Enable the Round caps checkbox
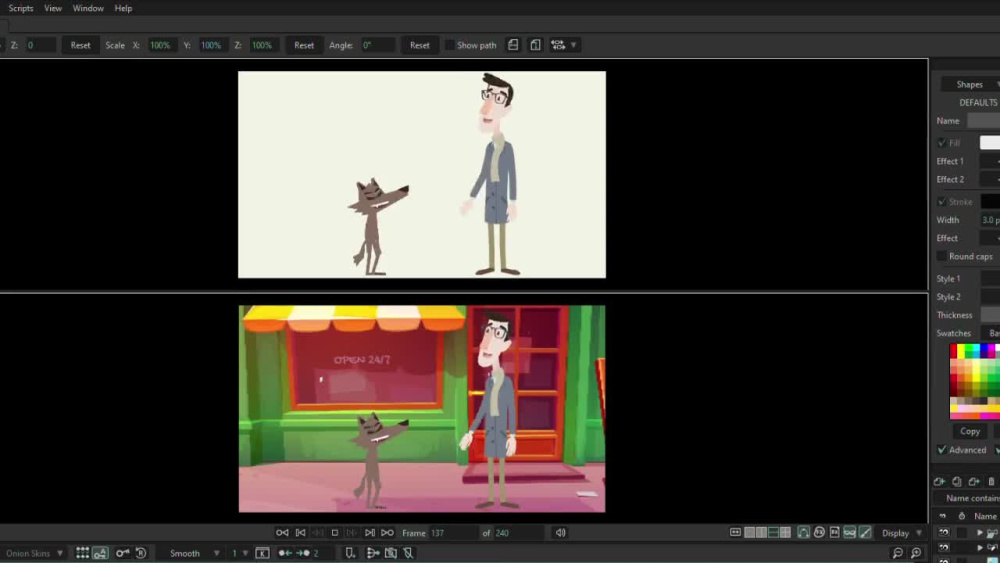Image resolution: width=1000 pixels, height=563 pixels. (x=941, y=256)
